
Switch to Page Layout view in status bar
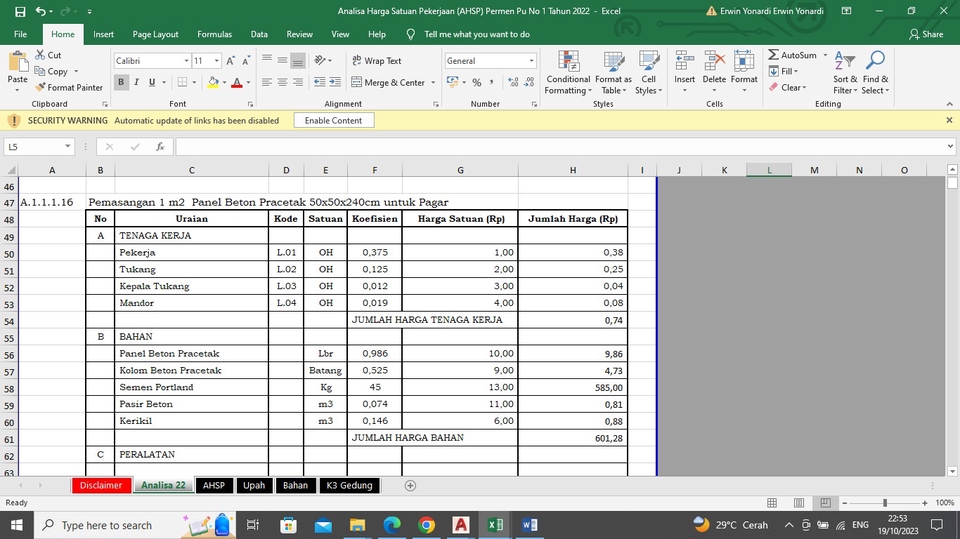[799, 503]
